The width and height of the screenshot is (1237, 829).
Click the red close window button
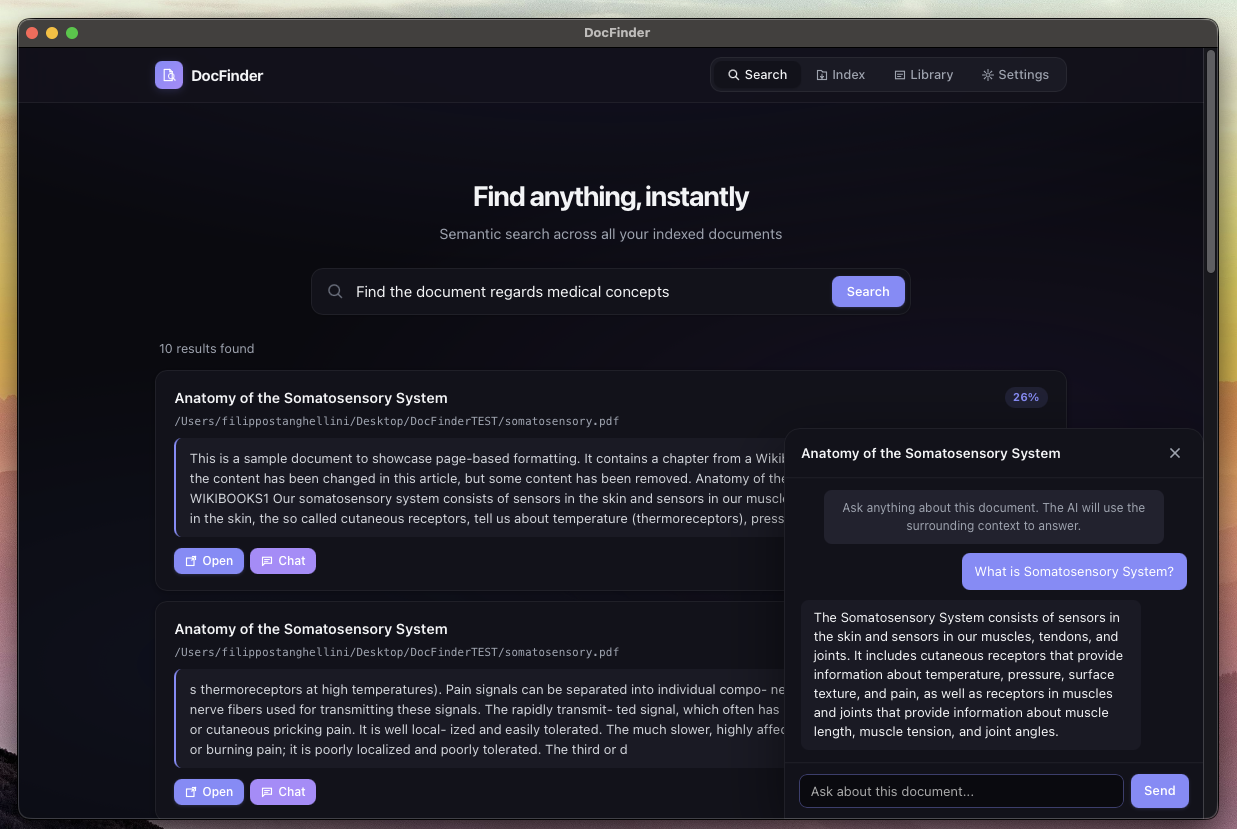32,33
